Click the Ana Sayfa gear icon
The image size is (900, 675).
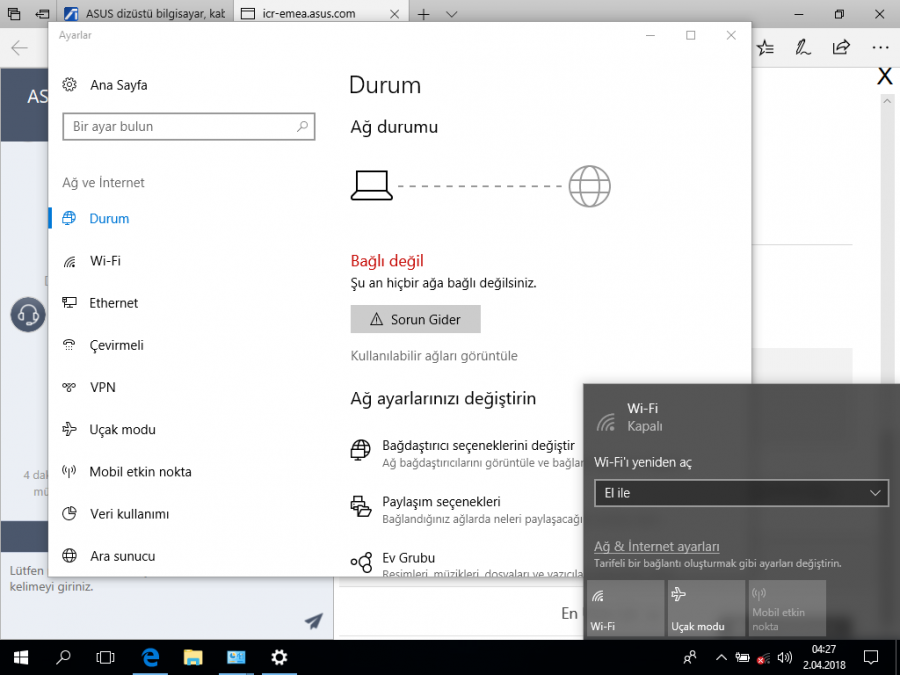coord(69,85)
